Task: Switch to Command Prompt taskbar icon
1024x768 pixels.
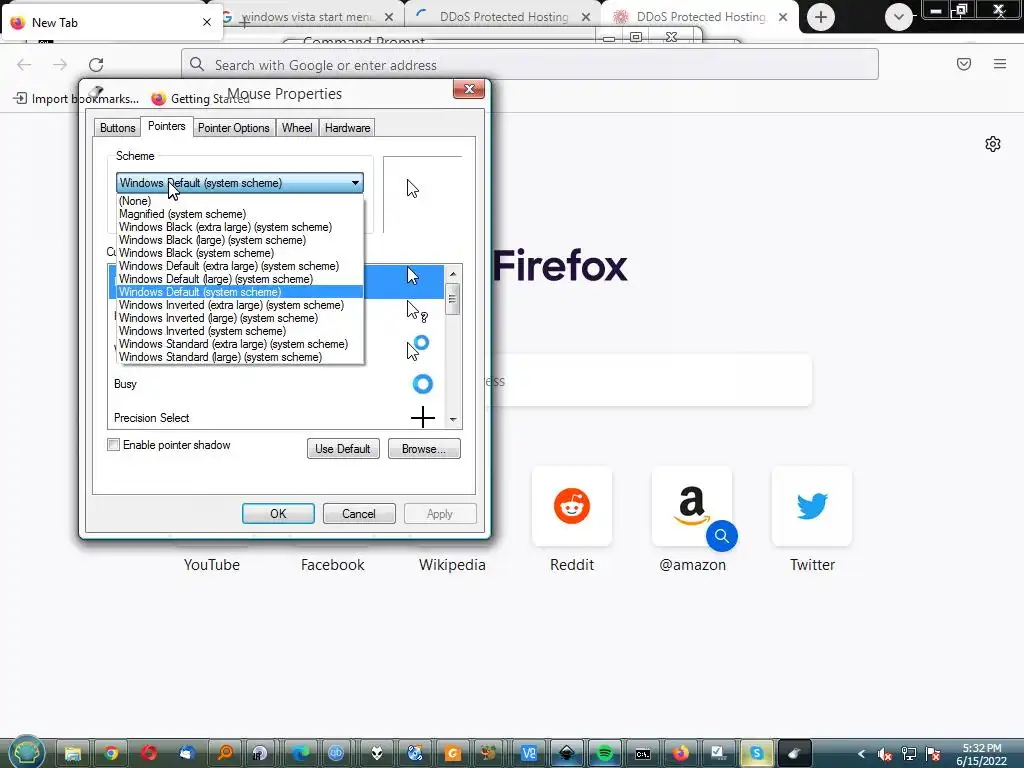Action: tap(643, 754)
